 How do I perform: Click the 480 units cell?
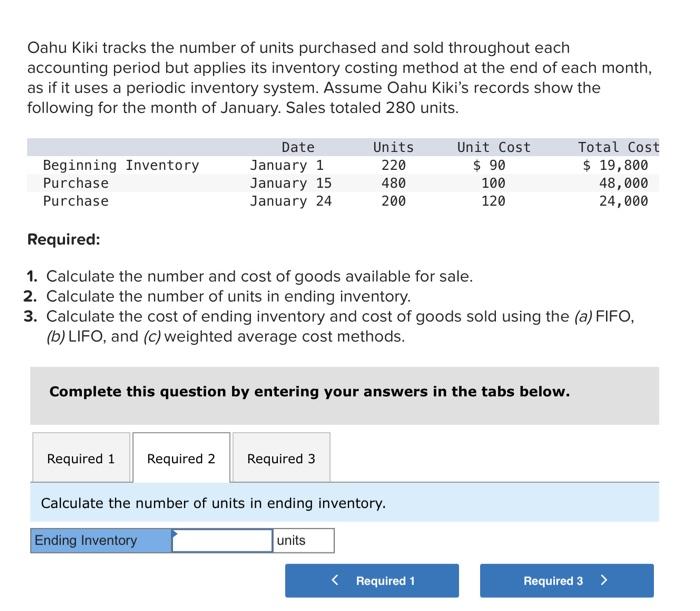[393, 183]
